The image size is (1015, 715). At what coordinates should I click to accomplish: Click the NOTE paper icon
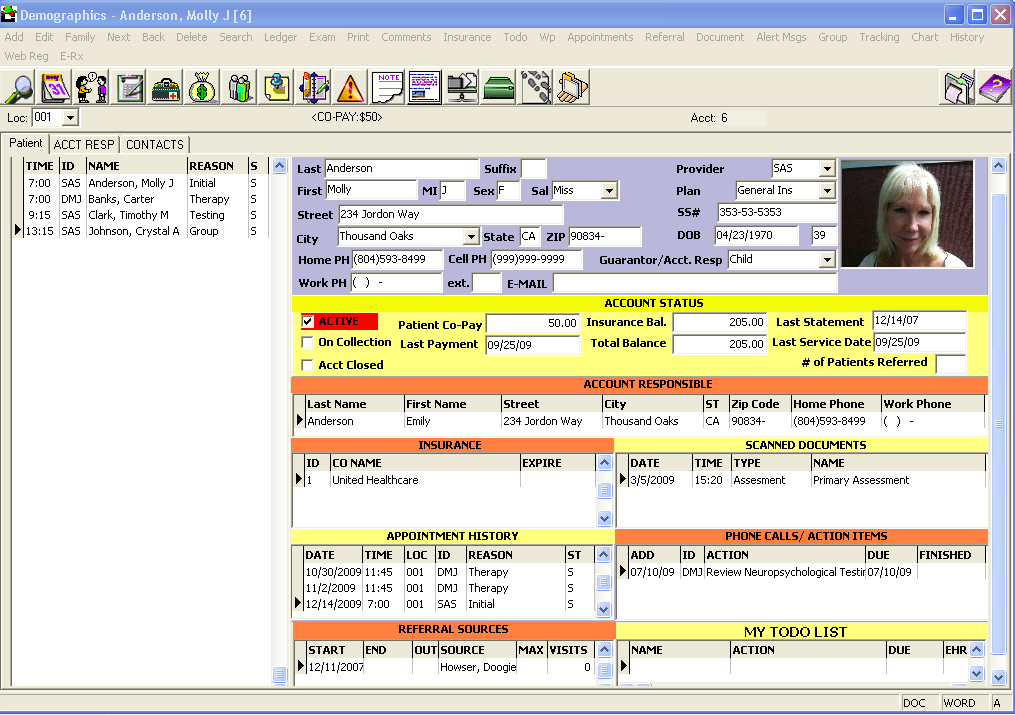point(387,88)
